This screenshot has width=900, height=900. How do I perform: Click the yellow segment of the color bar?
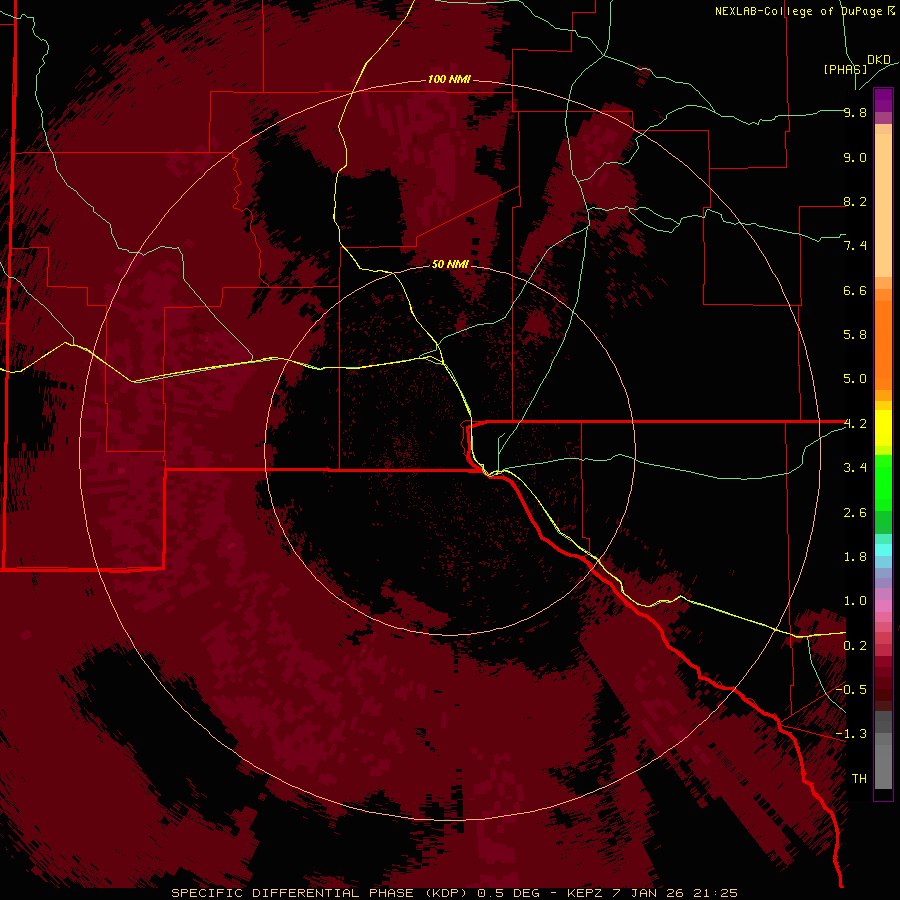tap(883, 428)
